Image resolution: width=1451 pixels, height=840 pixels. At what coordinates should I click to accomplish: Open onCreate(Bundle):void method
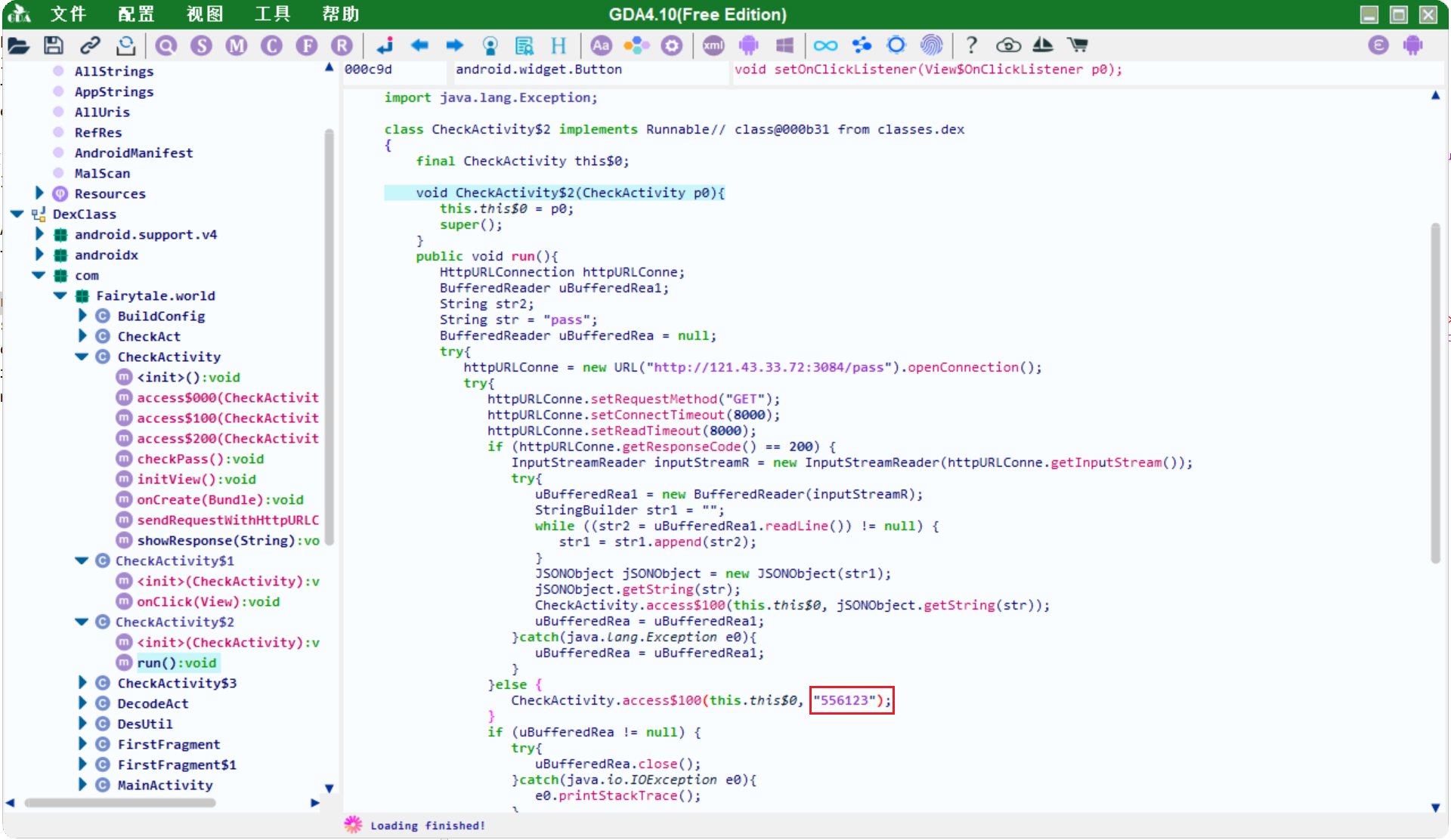tap(220, 499)
